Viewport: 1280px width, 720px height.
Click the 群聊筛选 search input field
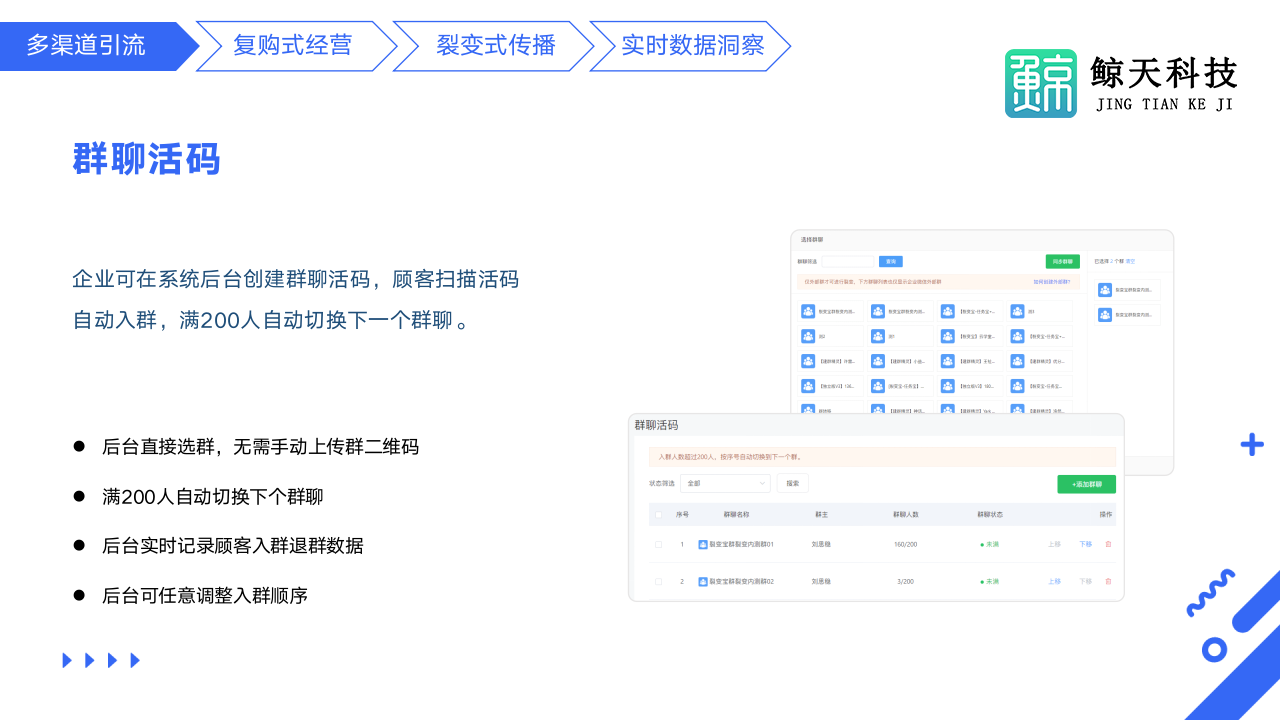click(848, 262)
